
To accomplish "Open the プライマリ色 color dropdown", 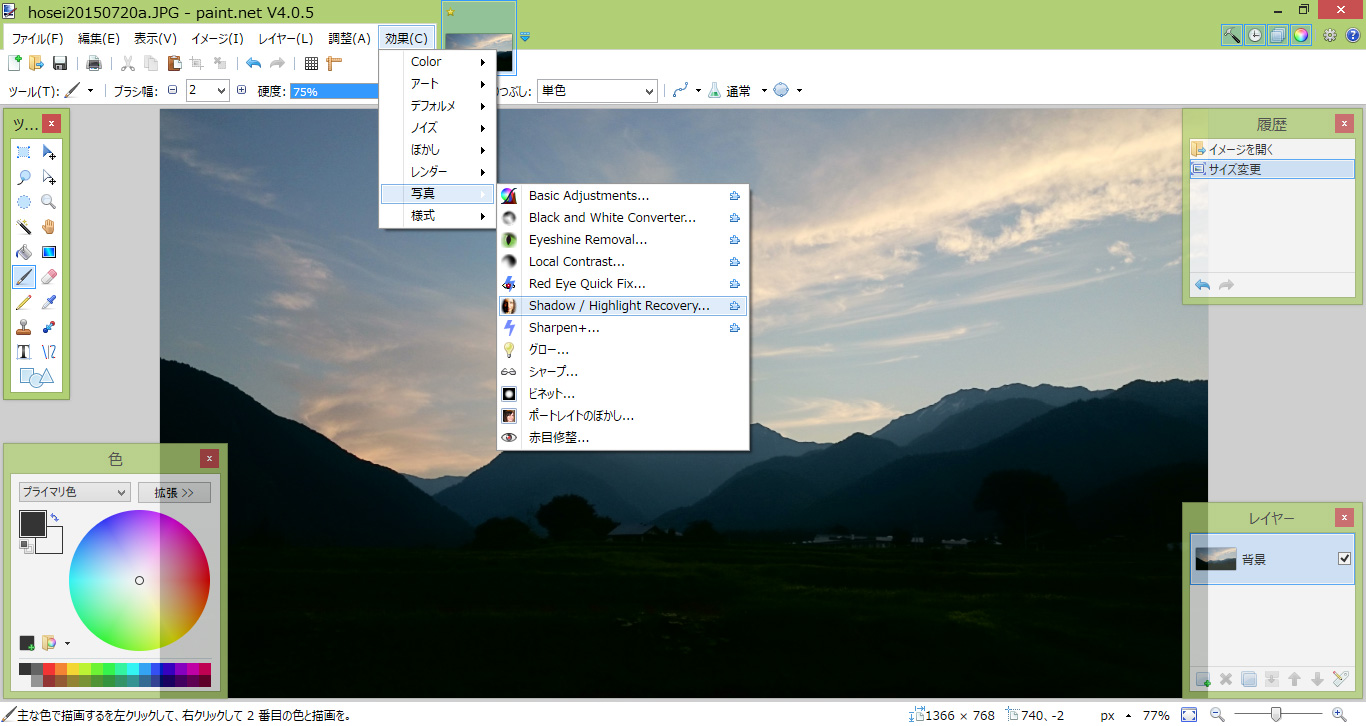I will pyautogui.click(x=74, y=492).
